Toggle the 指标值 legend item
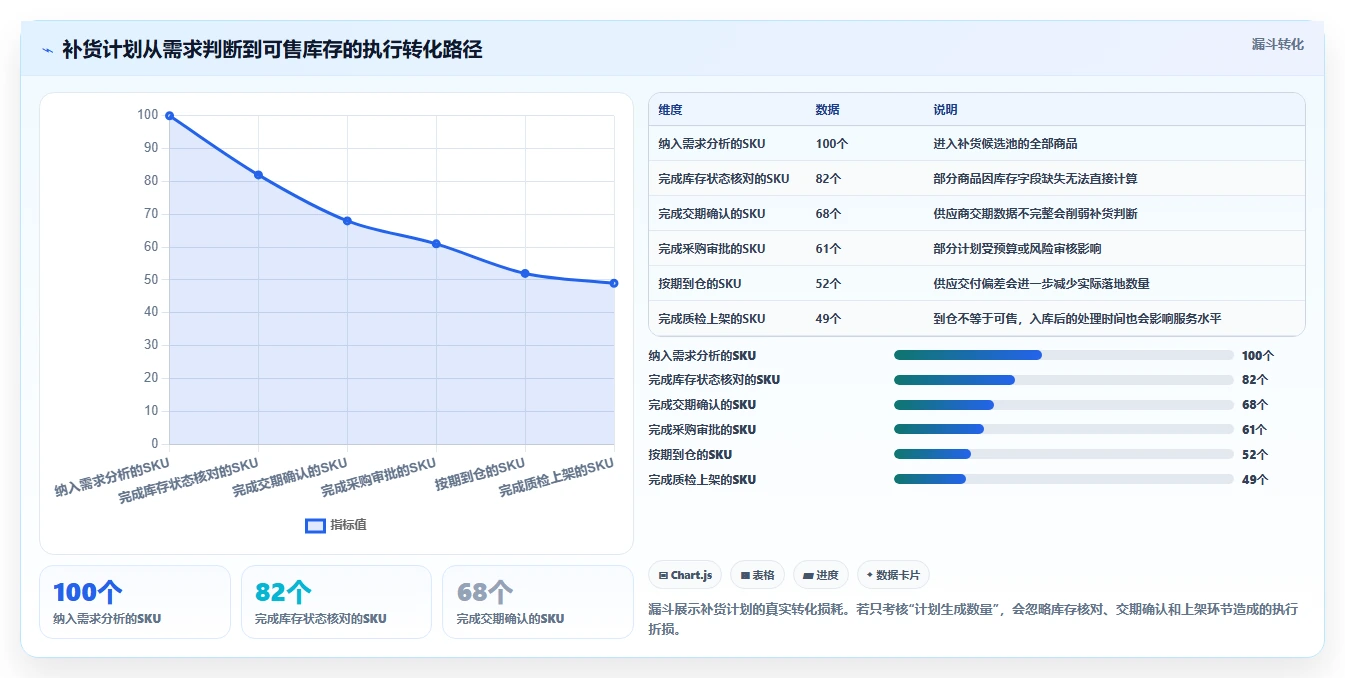The width and height of the screenshot is (1345, 678). 336,525
